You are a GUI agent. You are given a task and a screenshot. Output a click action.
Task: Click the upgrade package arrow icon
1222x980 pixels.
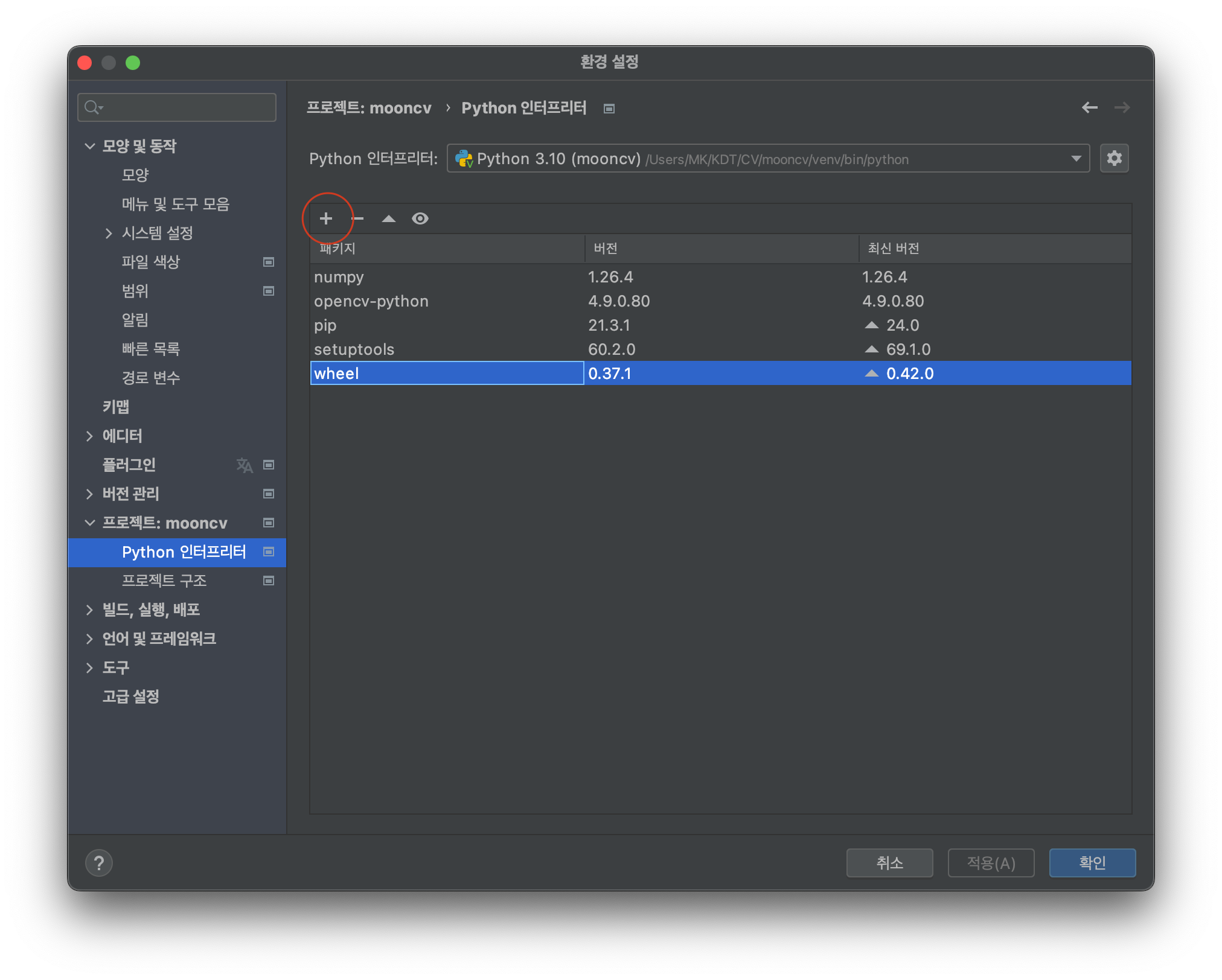pyautogui.click(x=389, y=218)
